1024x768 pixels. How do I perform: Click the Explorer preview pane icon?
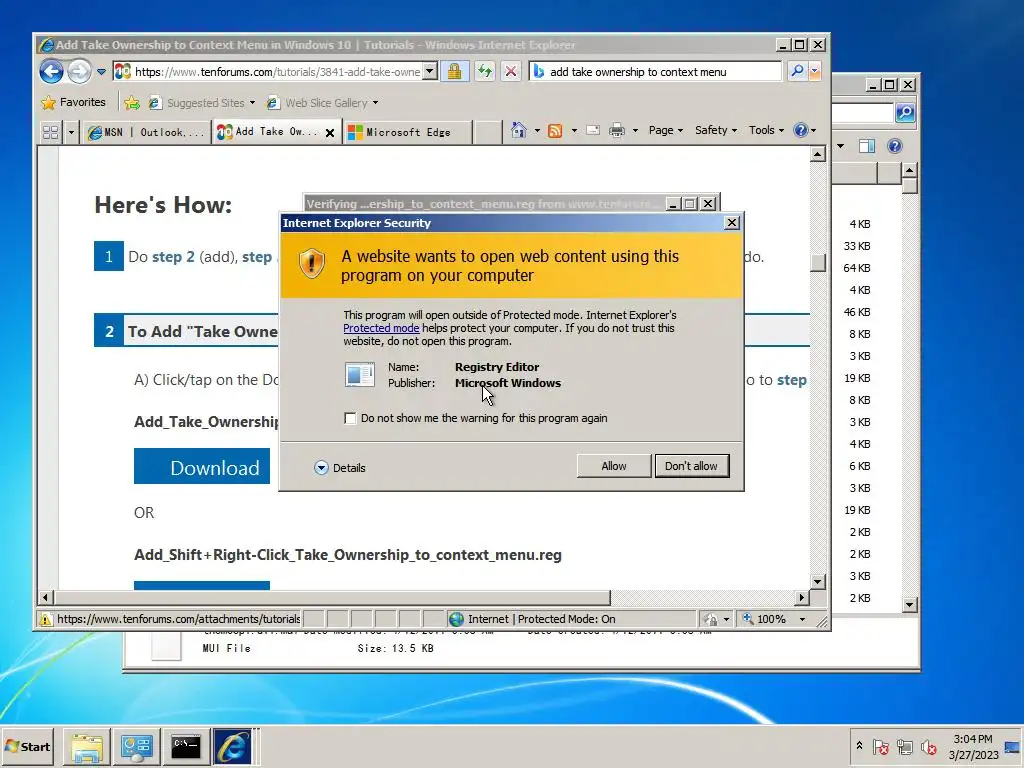867,146
